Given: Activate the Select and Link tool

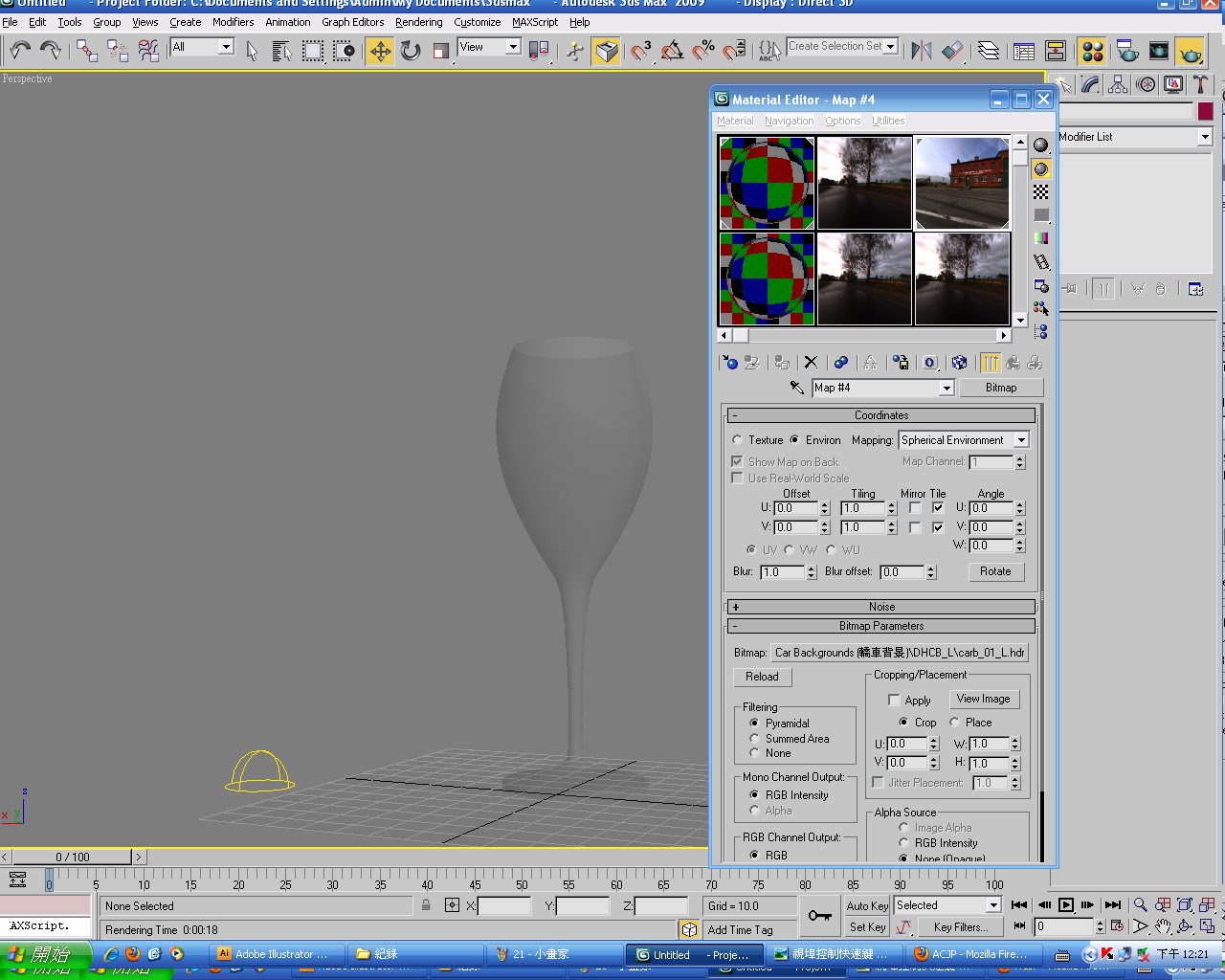Looking at the screenshot, I should (87, 51).
